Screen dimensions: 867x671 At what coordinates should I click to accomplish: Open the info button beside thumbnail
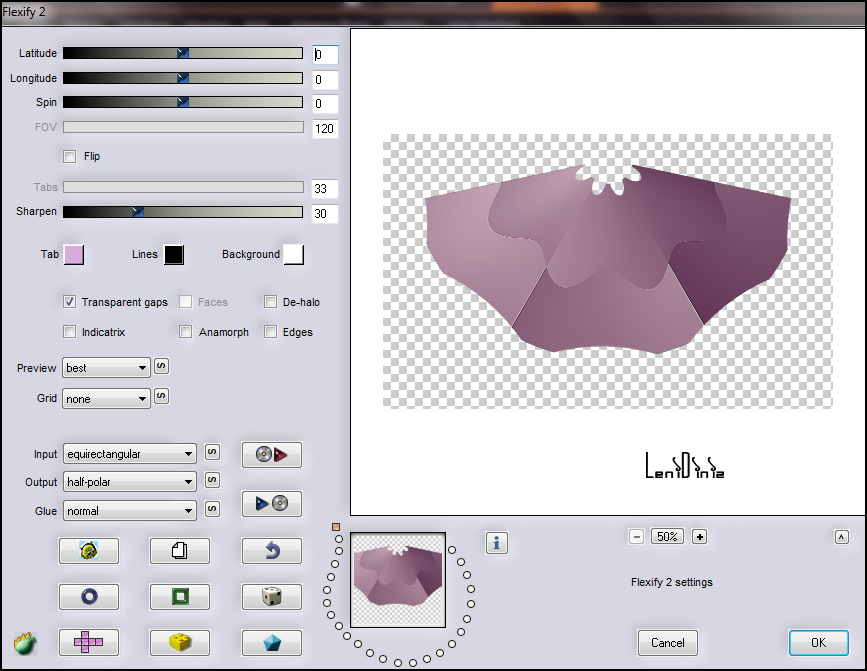click(497, 543)
